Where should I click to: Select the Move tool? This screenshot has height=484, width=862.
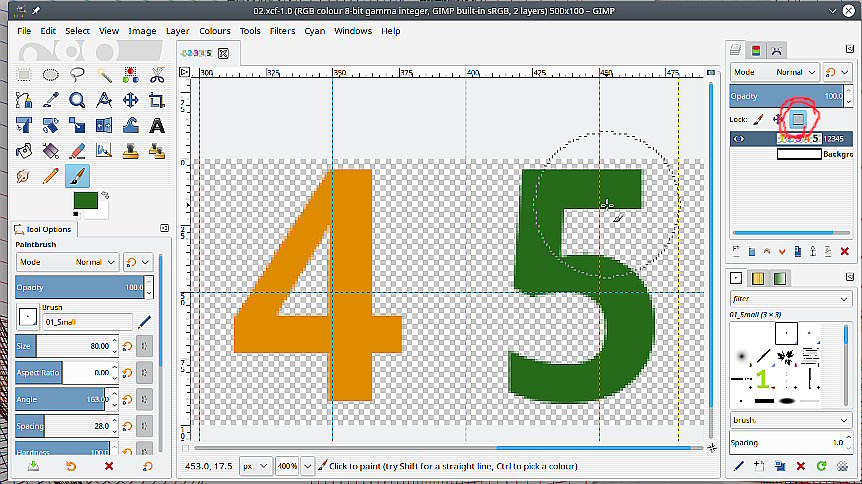[x=130, y=100]
